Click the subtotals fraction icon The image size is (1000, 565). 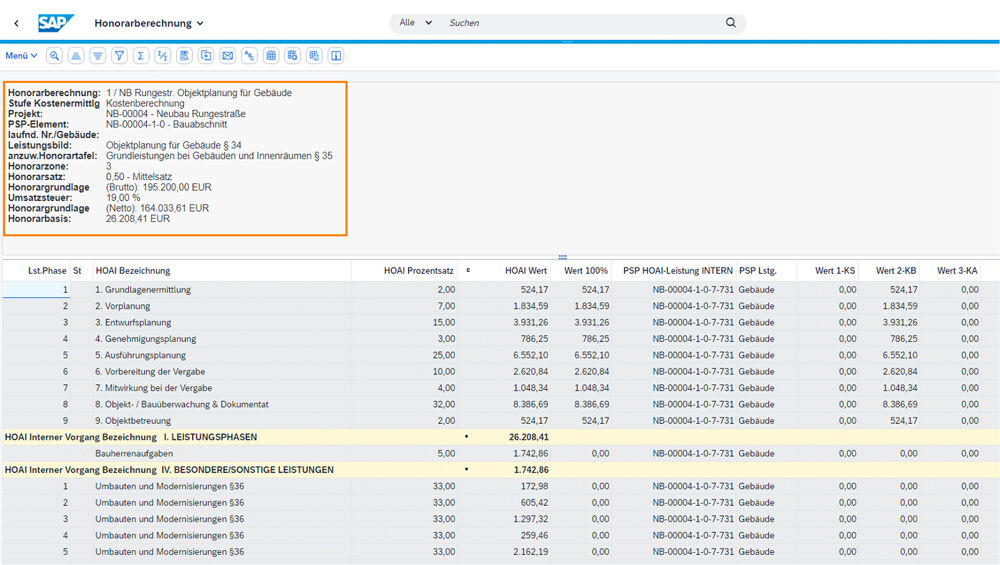pos(163,56)
